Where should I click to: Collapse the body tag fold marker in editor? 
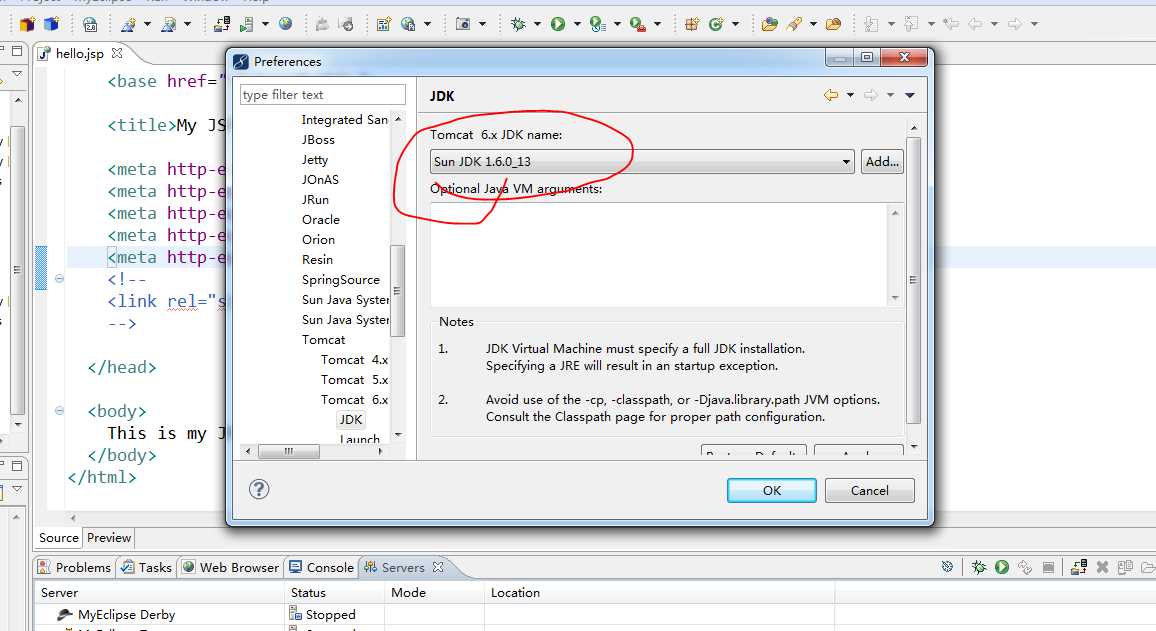coord(60,411)
